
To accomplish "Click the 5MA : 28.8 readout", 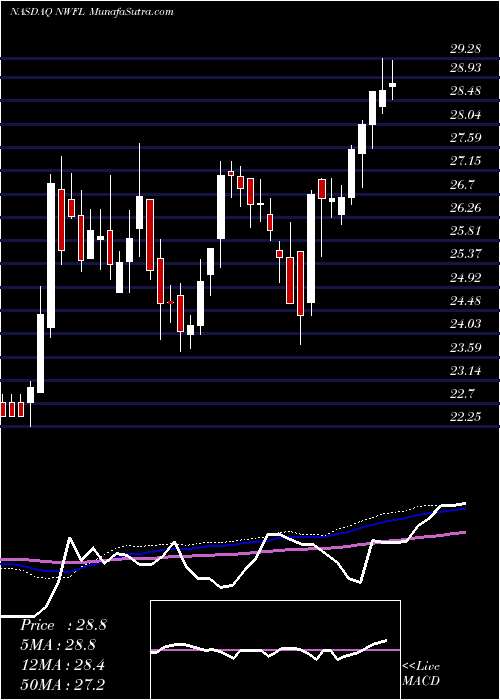I will (58, 645).
